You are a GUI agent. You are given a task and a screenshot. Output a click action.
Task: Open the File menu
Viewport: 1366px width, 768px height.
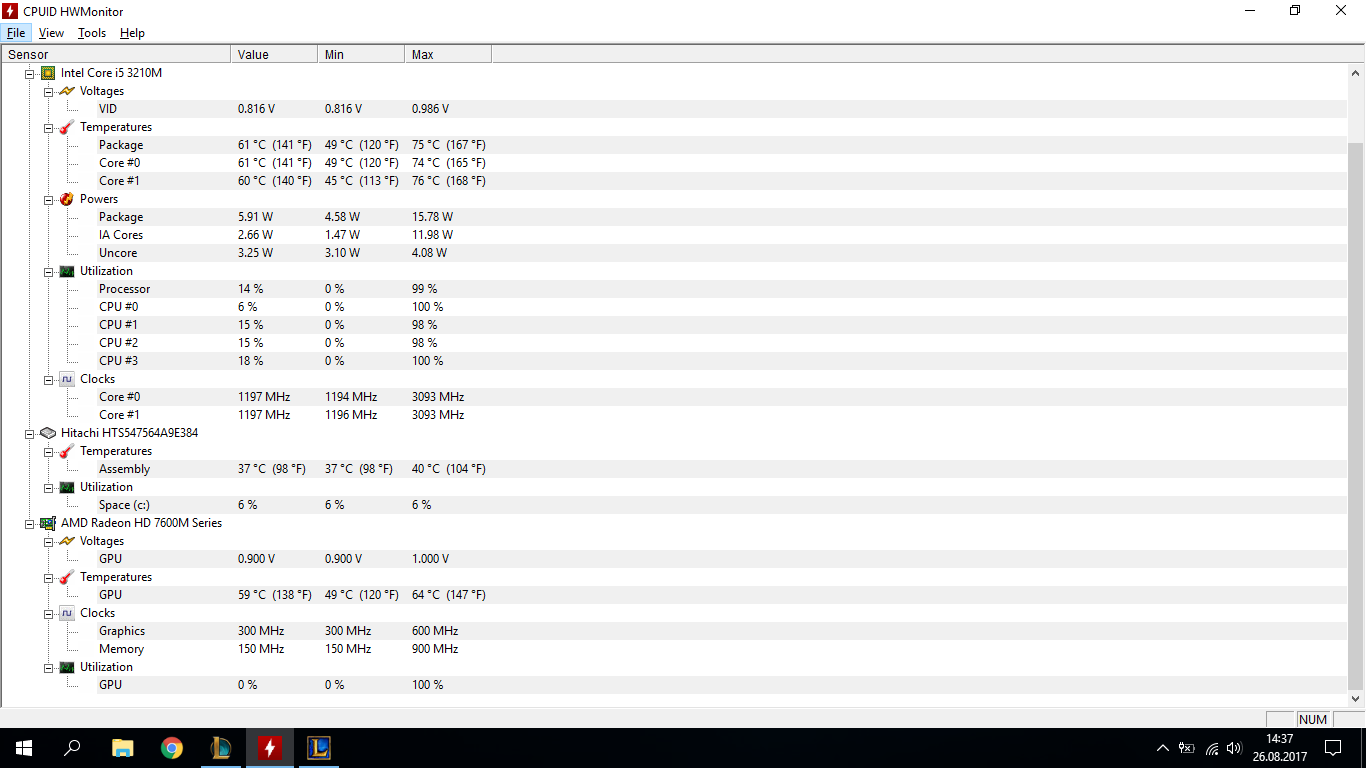[x=16, y=33]
